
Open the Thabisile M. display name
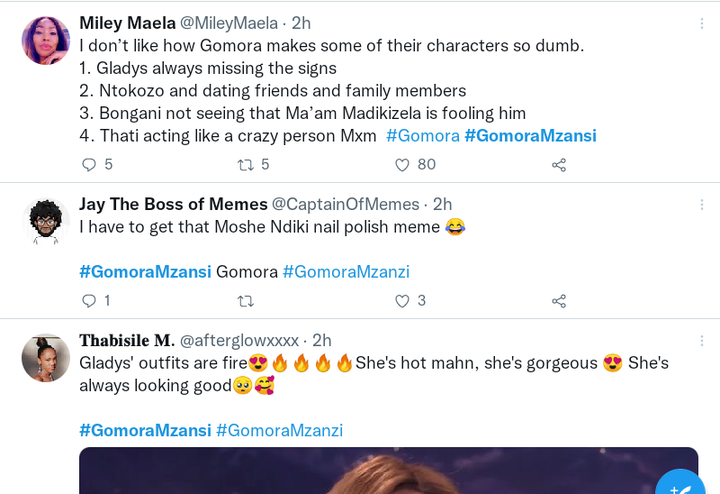pos(127,341)
